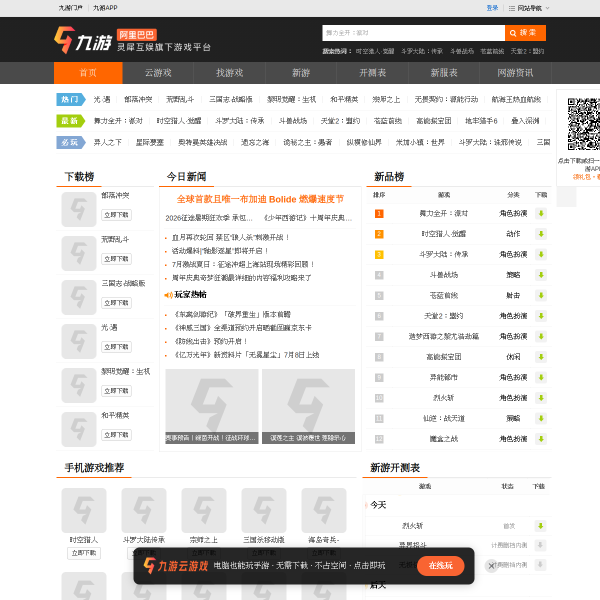The image size is (600, 600).
Task: Click download arrow for rank 8 高能探宝团
Action: point(541,357)
